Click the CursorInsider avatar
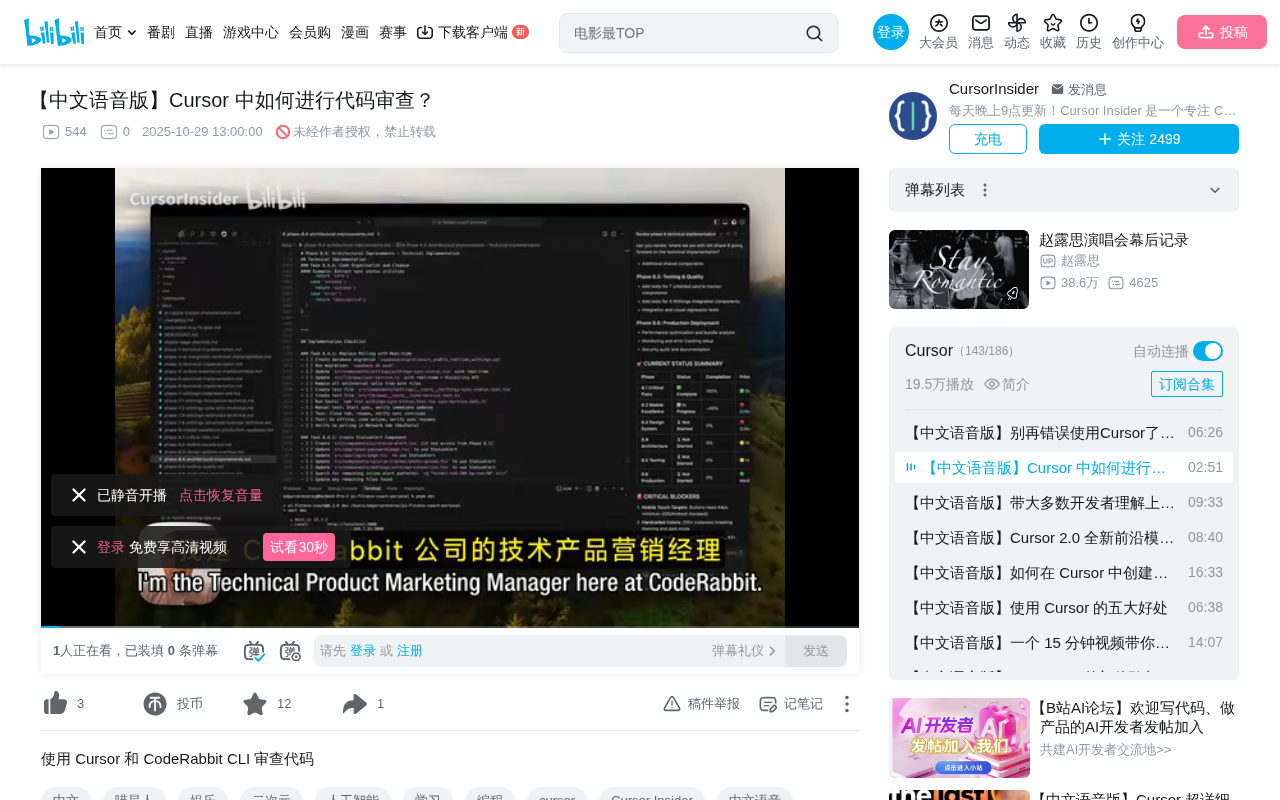Viewport: 1280px width, 800px height. tap(913, 116)
